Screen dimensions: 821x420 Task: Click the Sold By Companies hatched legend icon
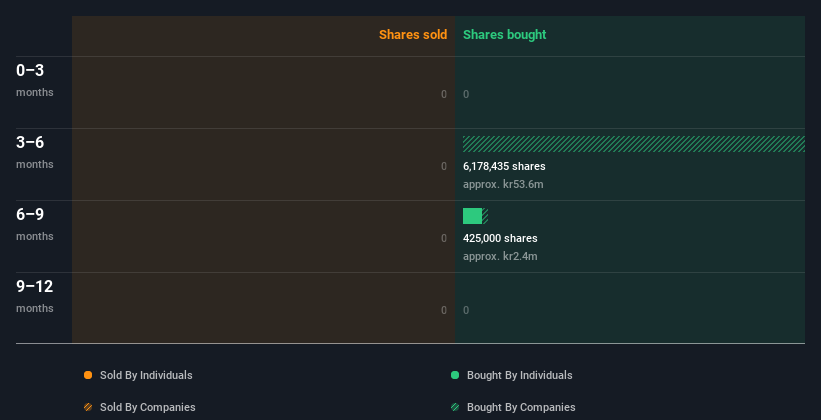(x=88, y=407)
